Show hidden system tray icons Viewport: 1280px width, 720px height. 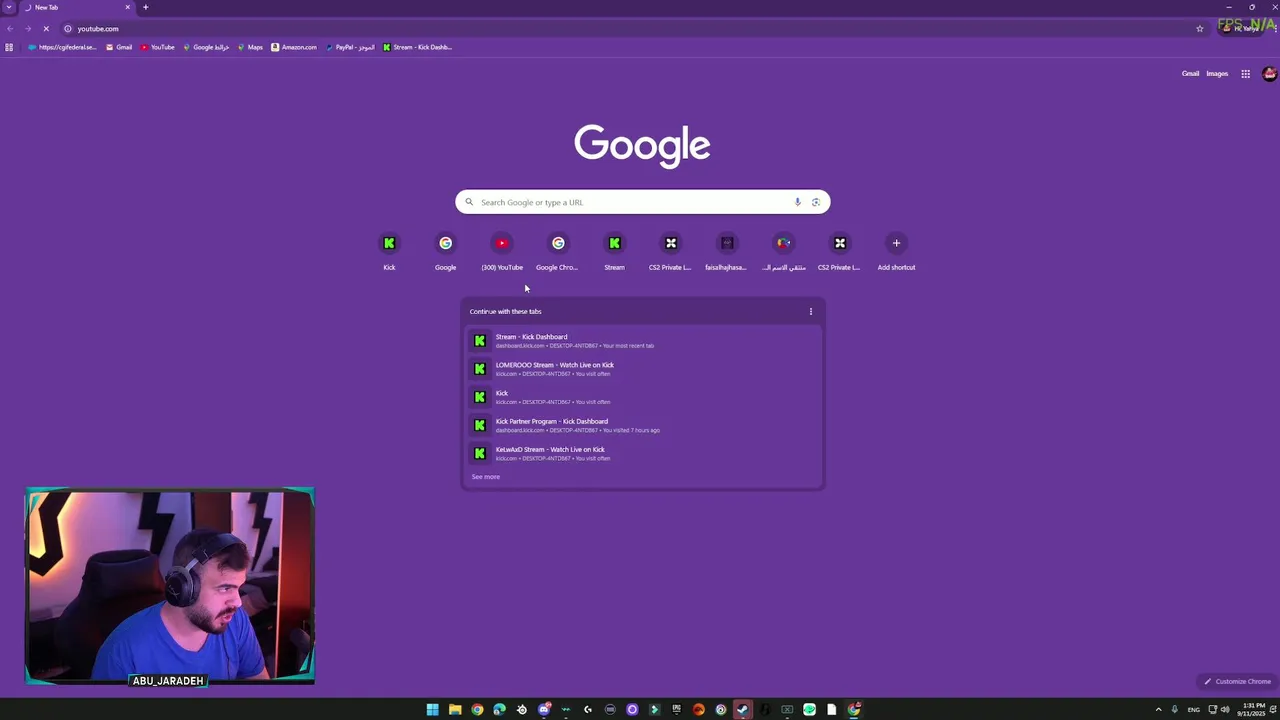tap(1159, 710)
